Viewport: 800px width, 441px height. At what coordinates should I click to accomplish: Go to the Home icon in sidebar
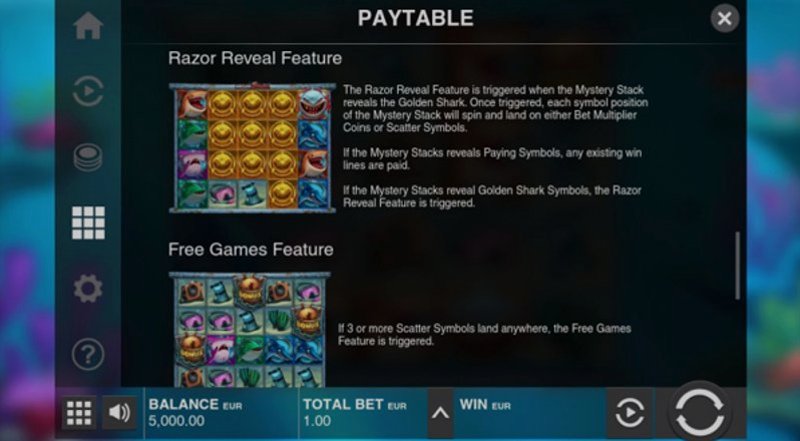coord(88,26)
